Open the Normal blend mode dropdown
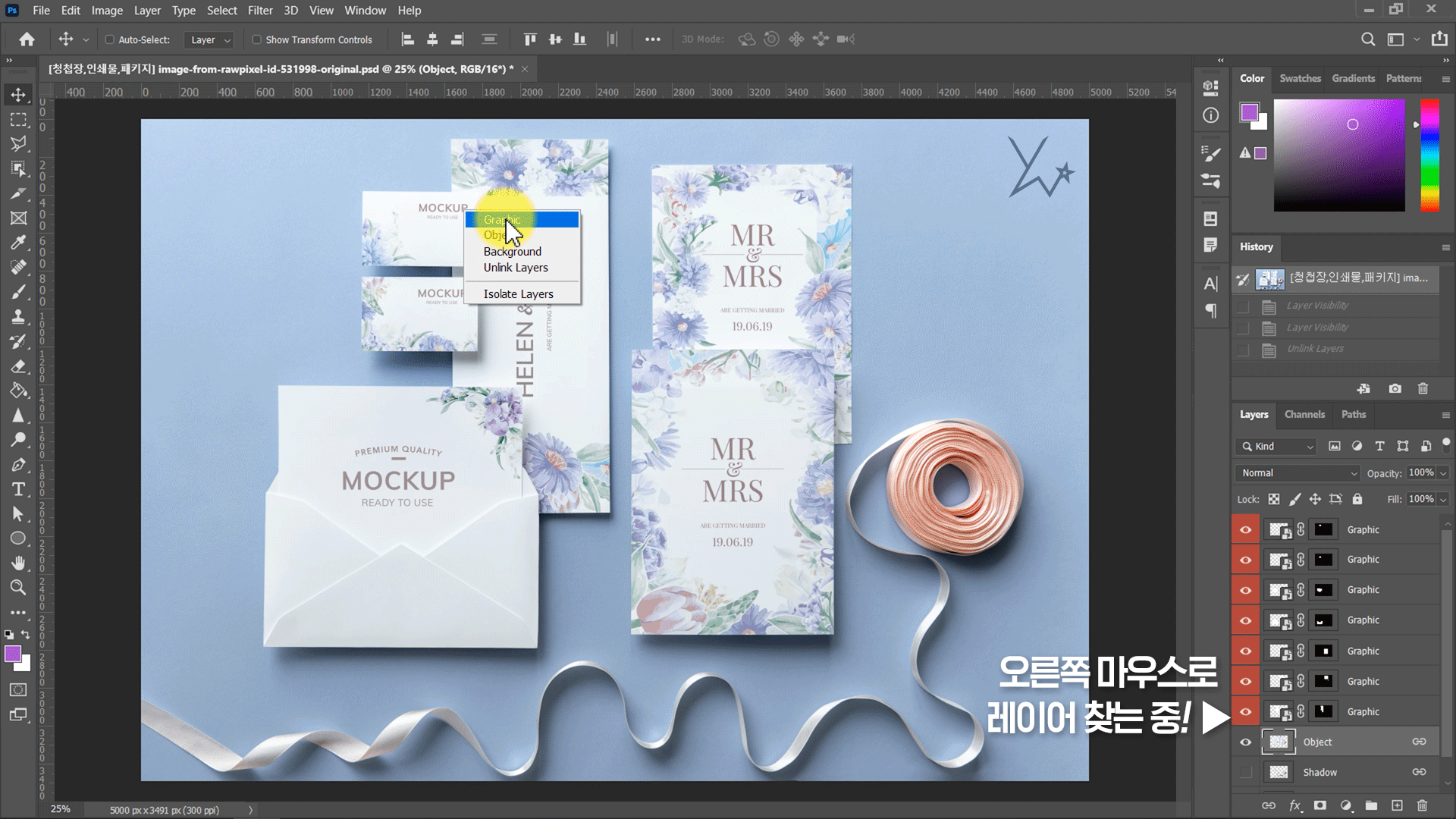Image resolution: width=1456 pixels, height=819 pixels. (1298, 472)
